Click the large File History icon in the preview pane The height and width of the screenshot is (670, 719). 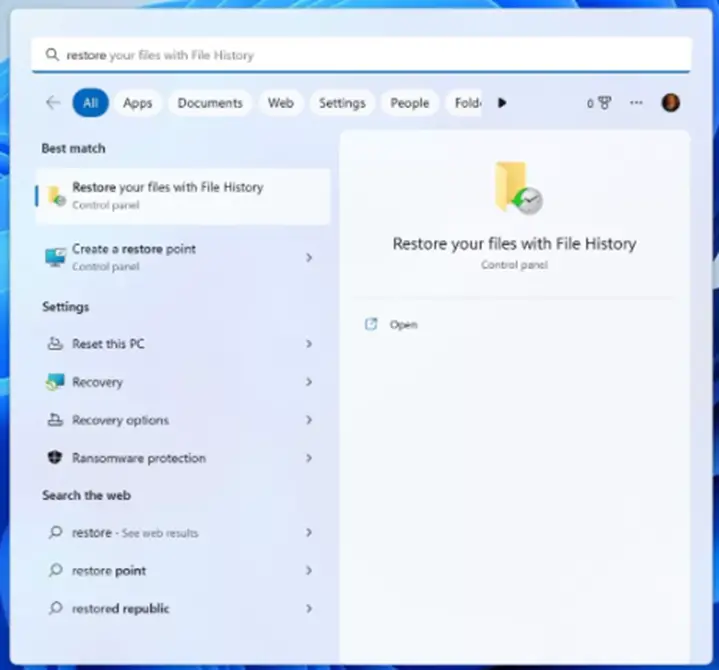tap(518, 188)
